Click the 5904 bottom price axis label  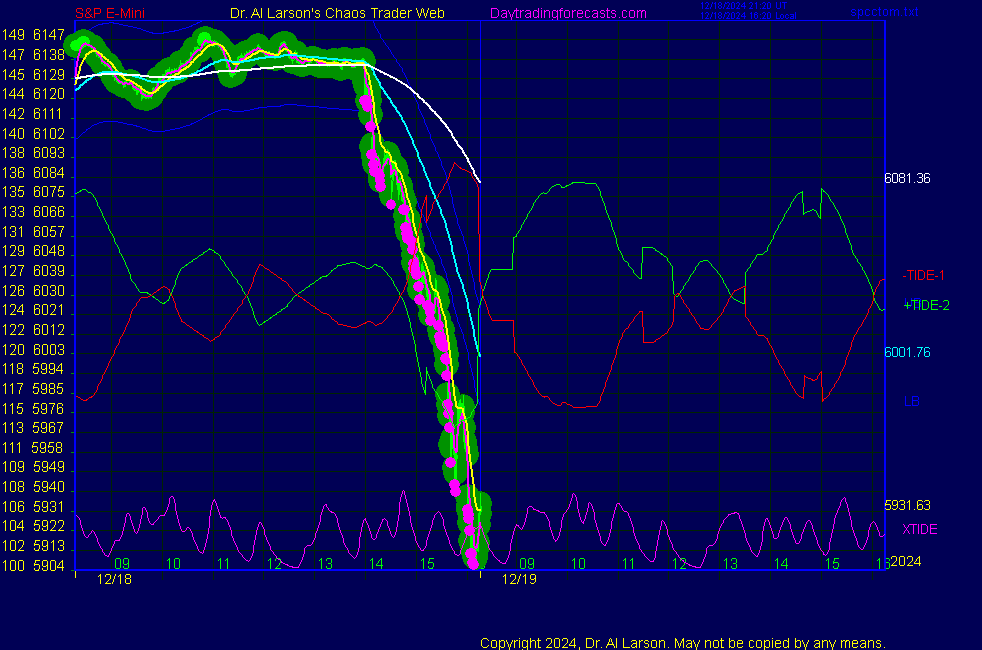48,566
